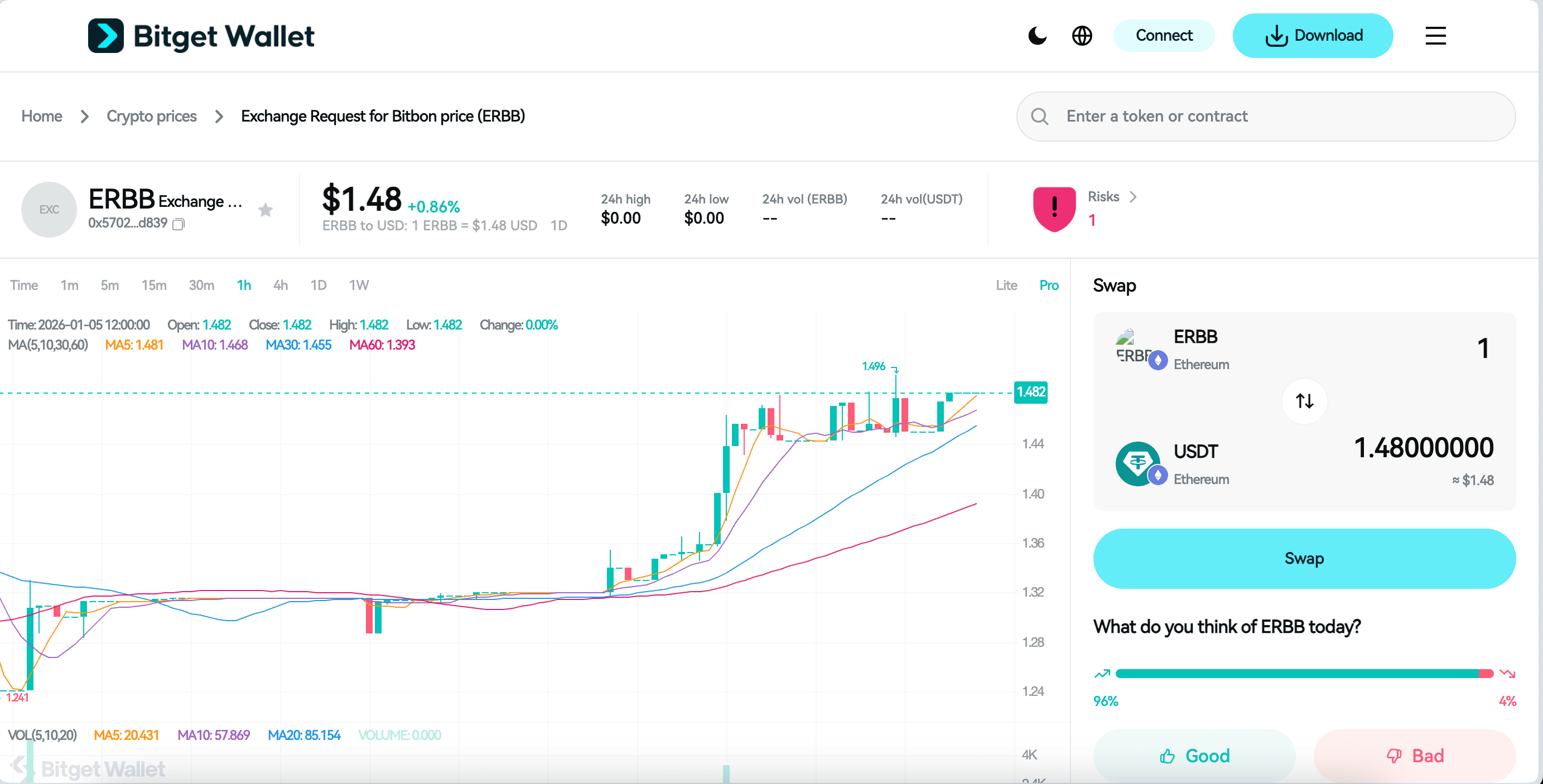Open Crypto prices from the breadcrumb
The image size is (1543, 784).
(x=152, y=116)
